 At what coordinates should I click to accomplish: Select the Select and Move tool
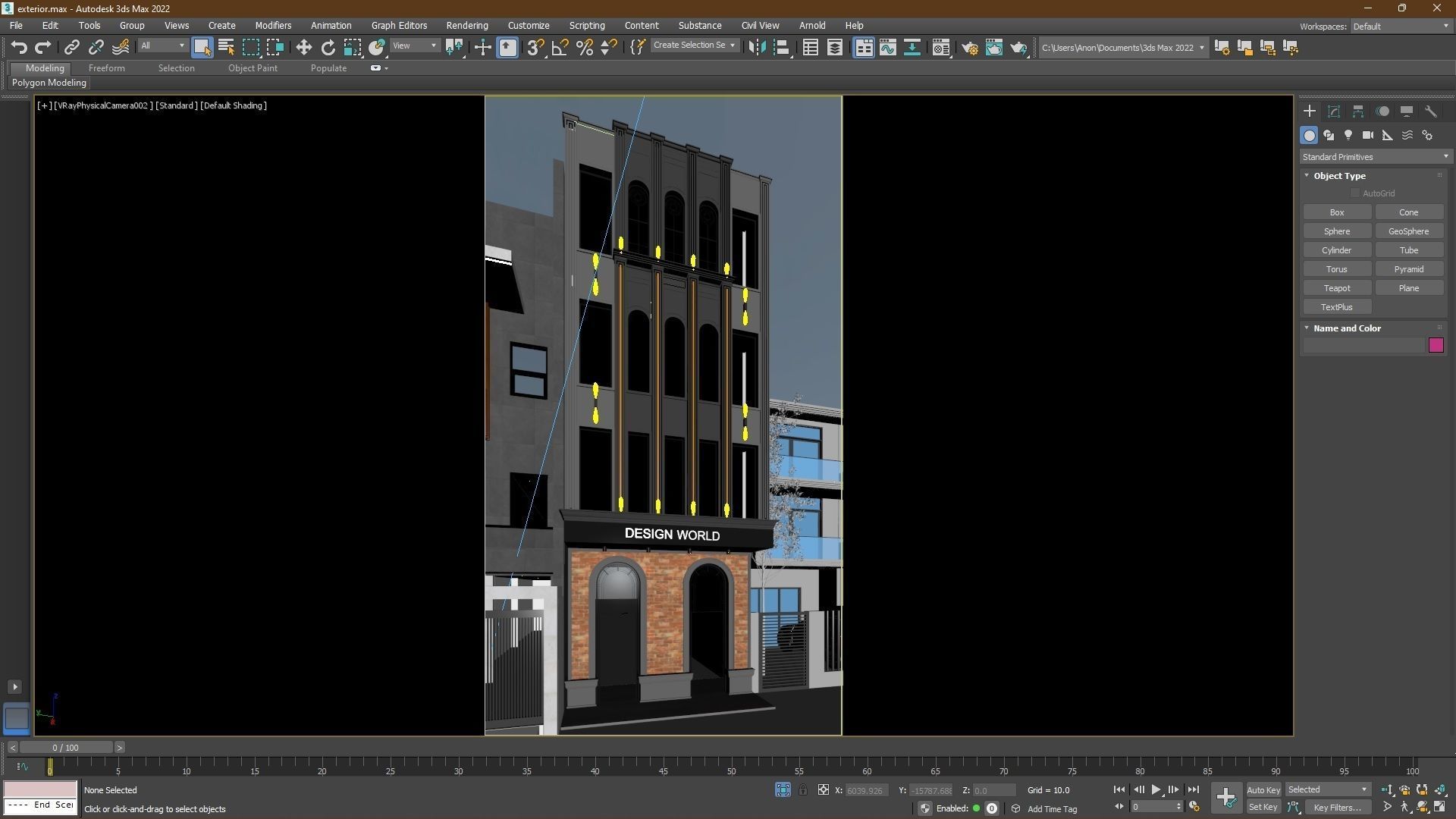tap(303, 47)
